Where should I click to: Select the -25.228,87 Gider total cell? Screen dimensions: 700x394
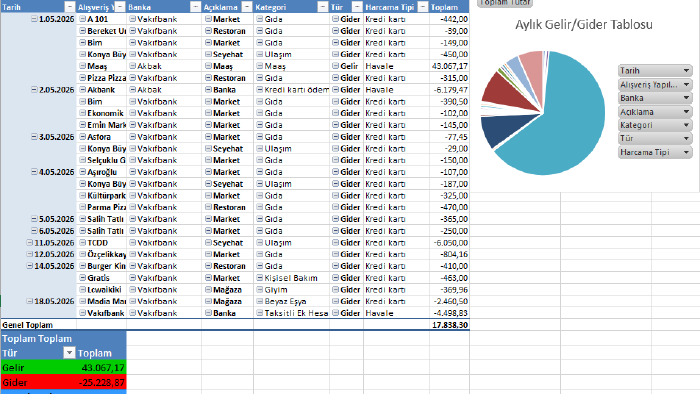tap(101, 382)
